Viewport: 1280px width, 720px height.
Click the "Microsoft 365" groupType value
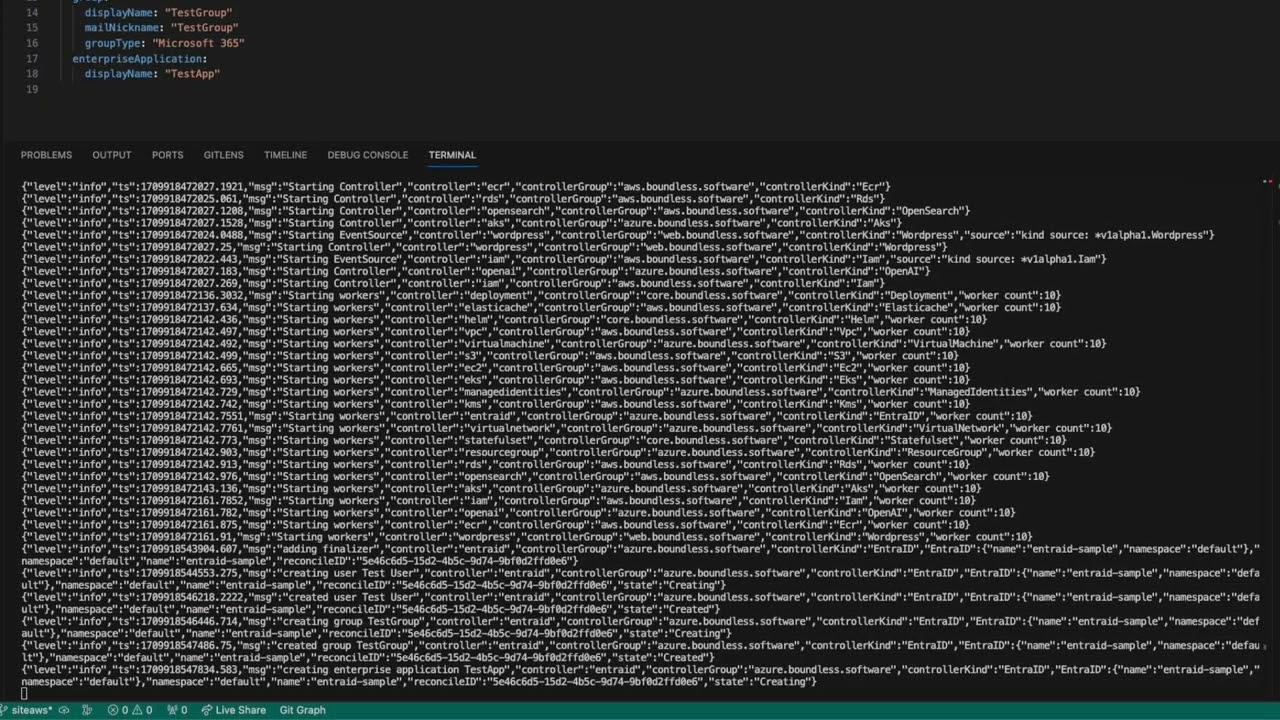tap(198, 43)
